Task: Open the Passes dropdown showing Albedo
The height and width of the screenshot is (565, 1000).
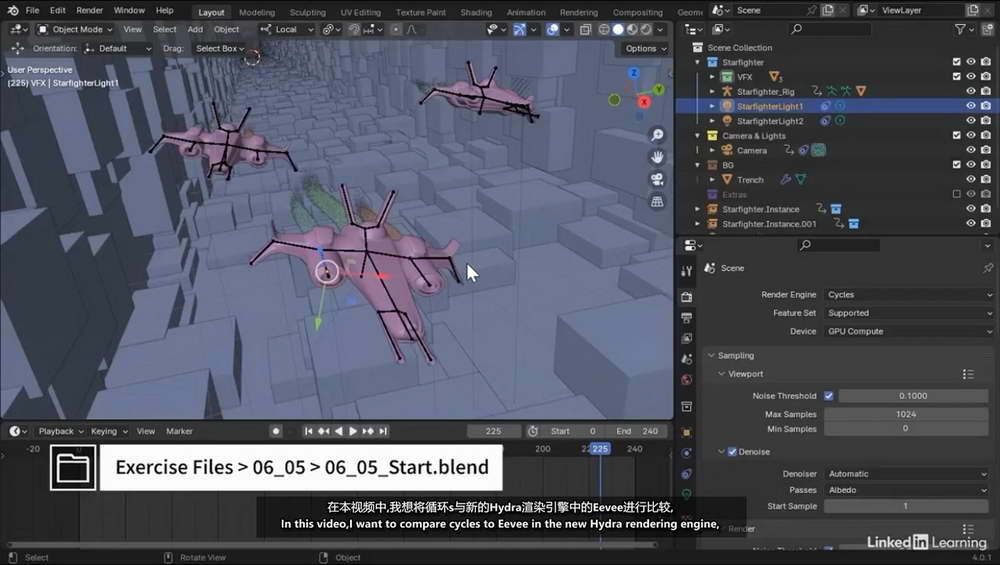Action: tap(906, 490)
